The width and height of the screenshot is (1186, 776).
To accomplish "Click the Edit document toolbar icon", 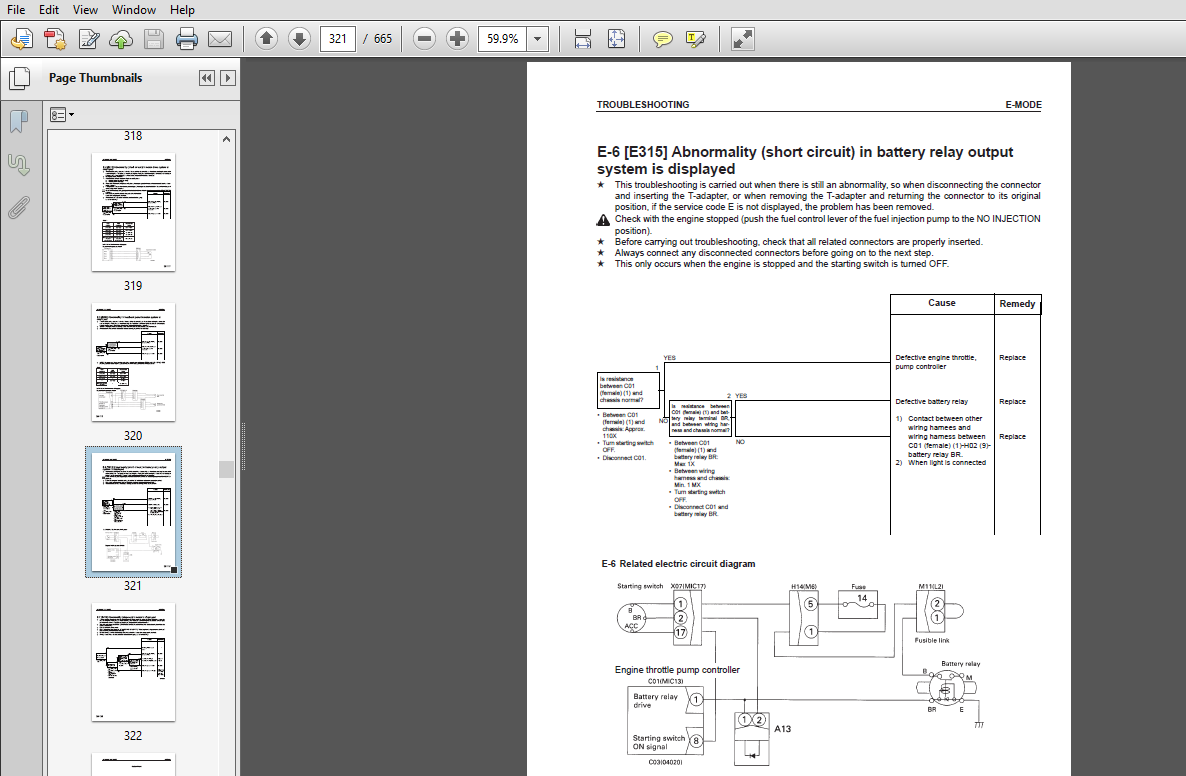I will coord(88,39).
